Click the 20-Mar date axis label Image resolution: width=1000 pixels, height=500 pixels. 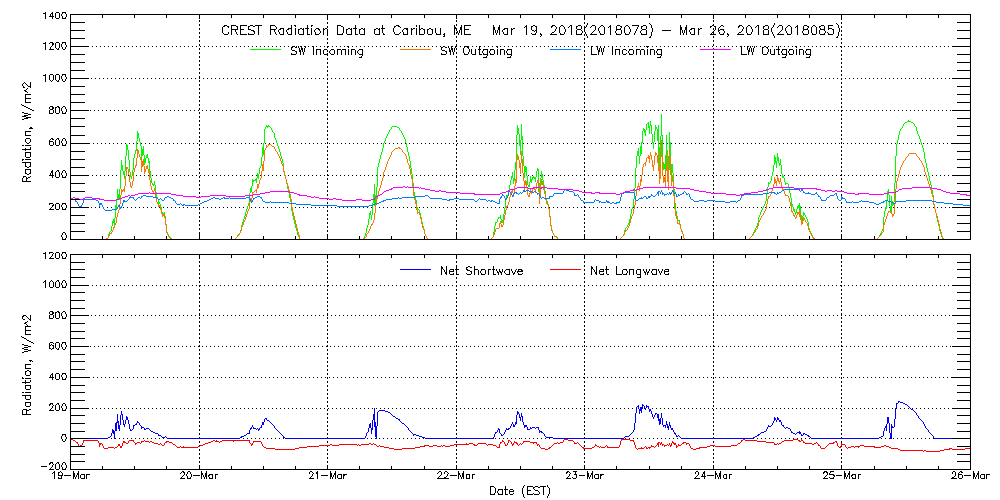tap(199, 476)
